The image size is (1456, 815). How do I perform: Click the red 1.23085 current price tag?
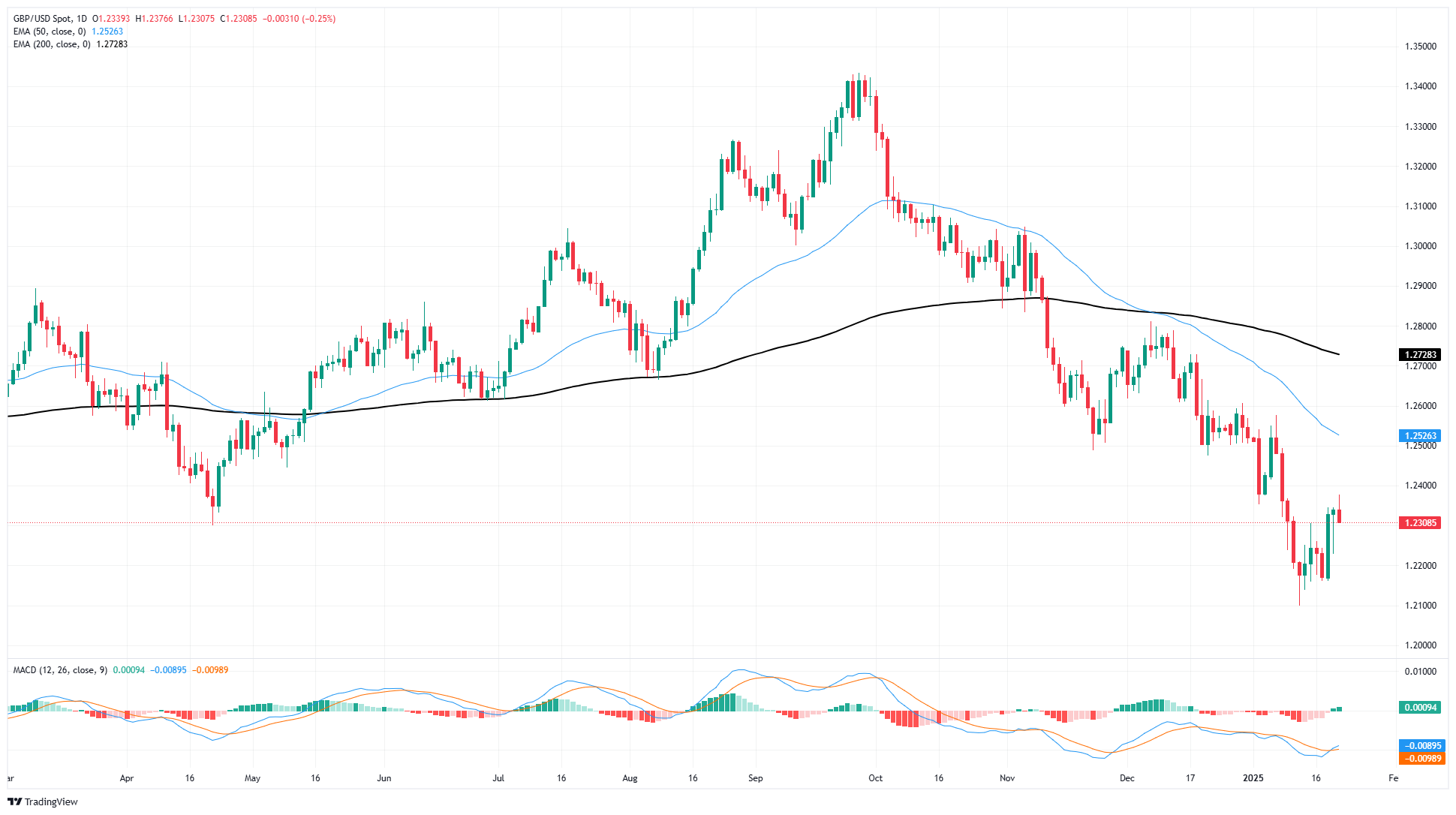(1419, 523)
